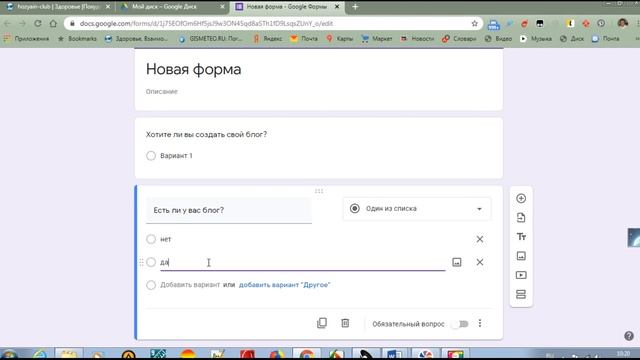Open the Видео bookmark
The width and height of the screenshot is (640, 360).
click(498, 38)
